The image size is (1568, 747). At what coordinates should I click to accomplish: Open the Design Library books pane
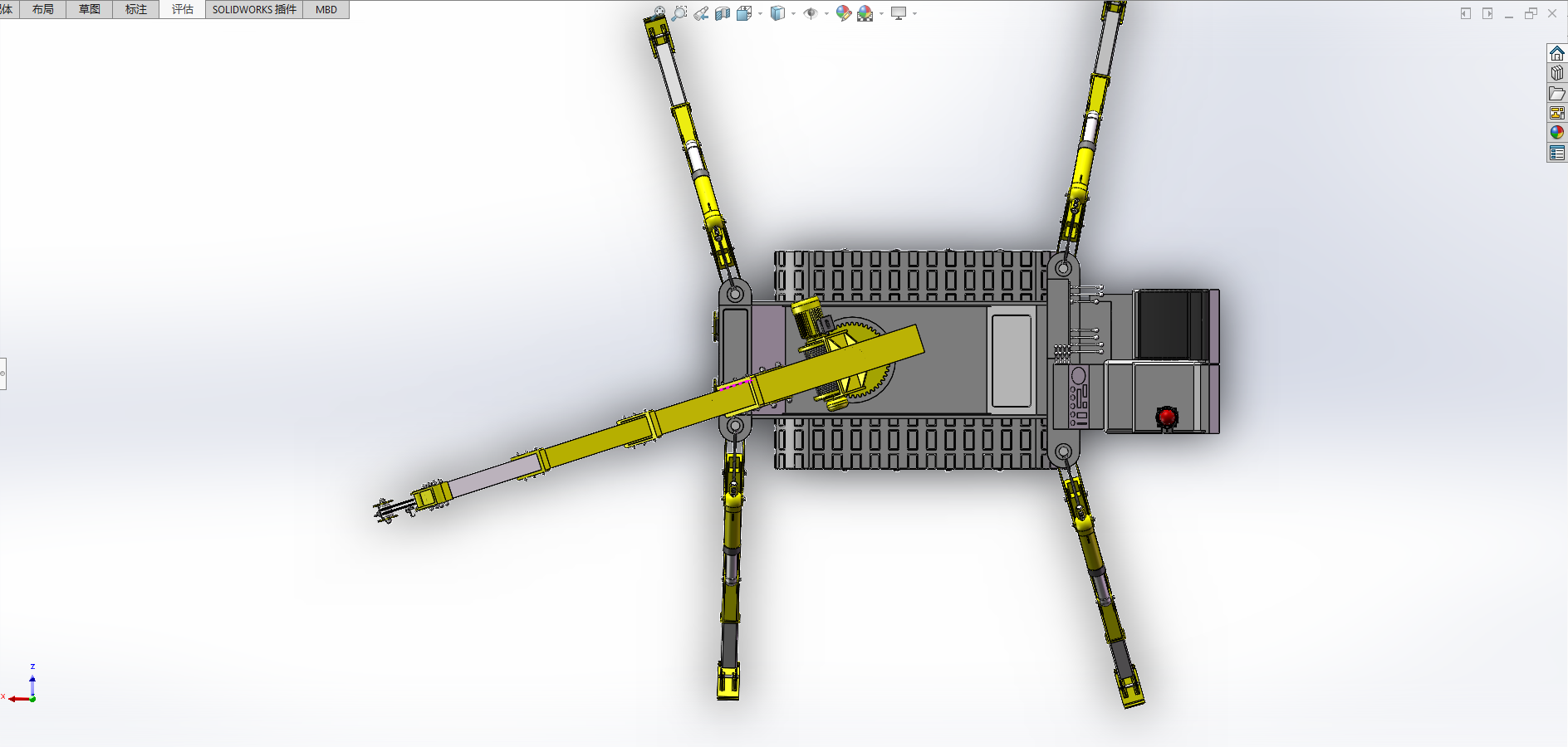pos(1557,73)
